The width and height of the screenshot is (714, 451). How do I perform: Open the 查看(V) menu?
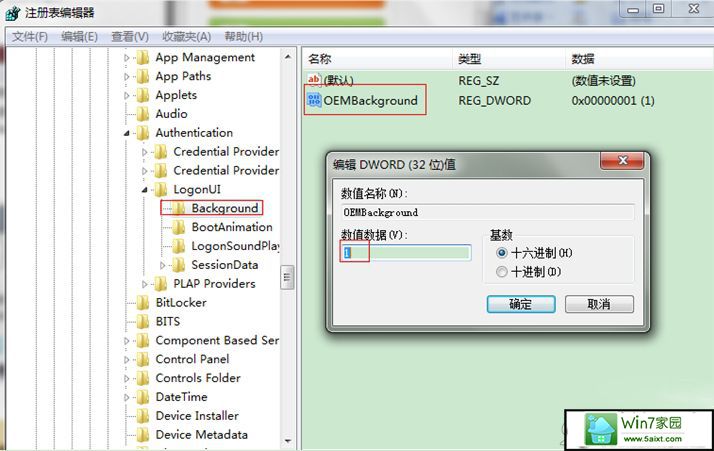click(x=130, y=36)
